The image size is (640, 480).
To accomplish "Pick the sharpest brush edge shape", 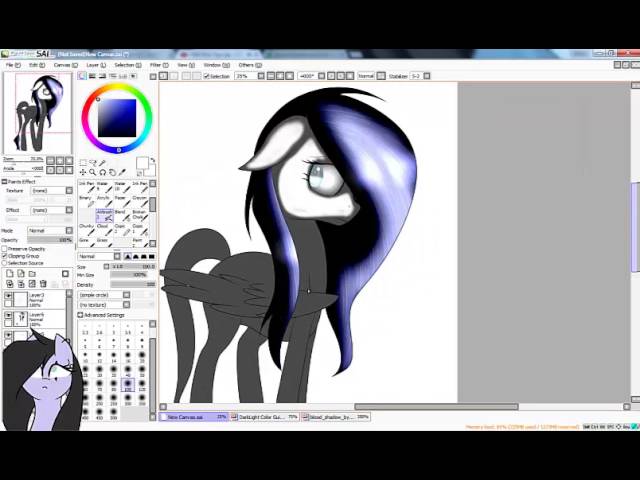I will pyautogui.click(x=128, y=256).
